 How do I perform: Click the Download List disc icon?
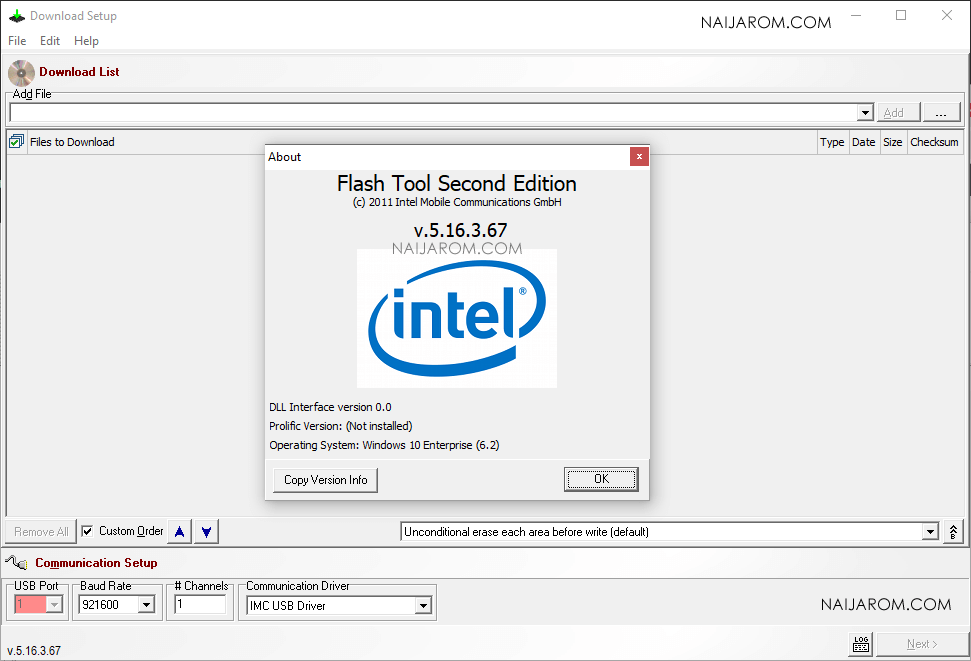click(x=21, y=72)
